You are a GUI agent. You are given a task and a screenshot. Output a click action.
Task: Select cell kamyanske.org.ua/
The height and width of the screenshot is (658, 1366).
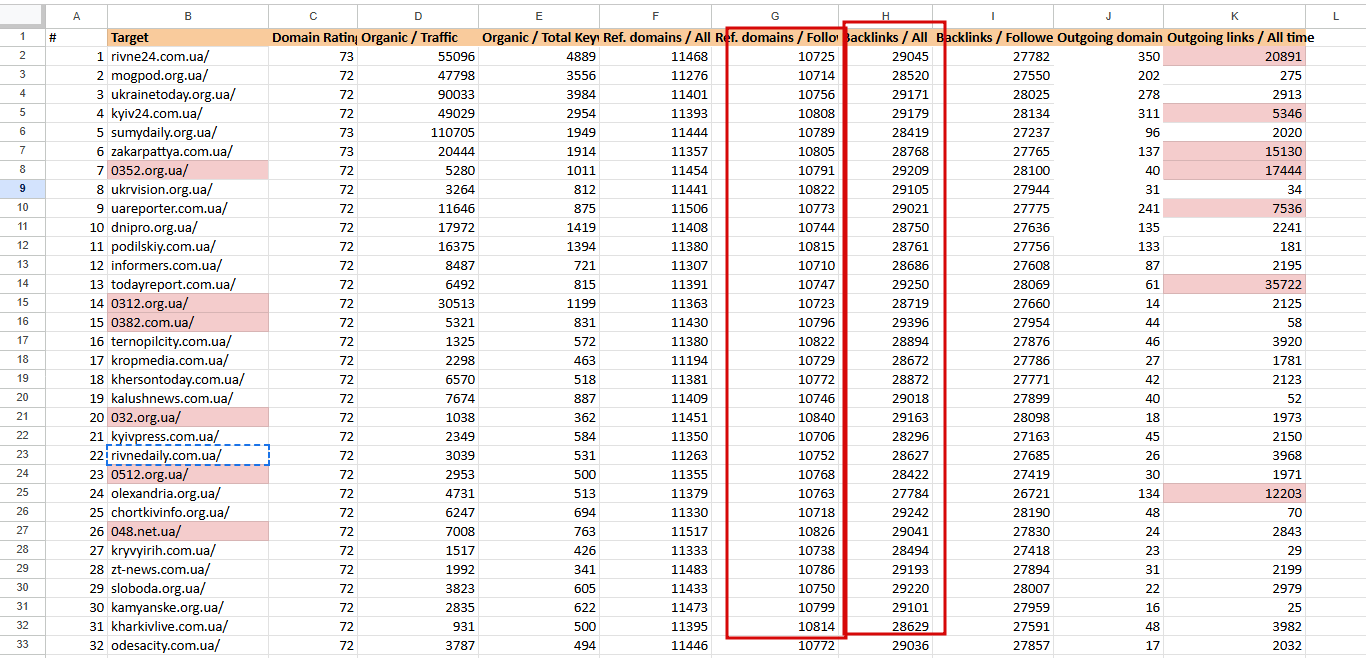(188, 607)
